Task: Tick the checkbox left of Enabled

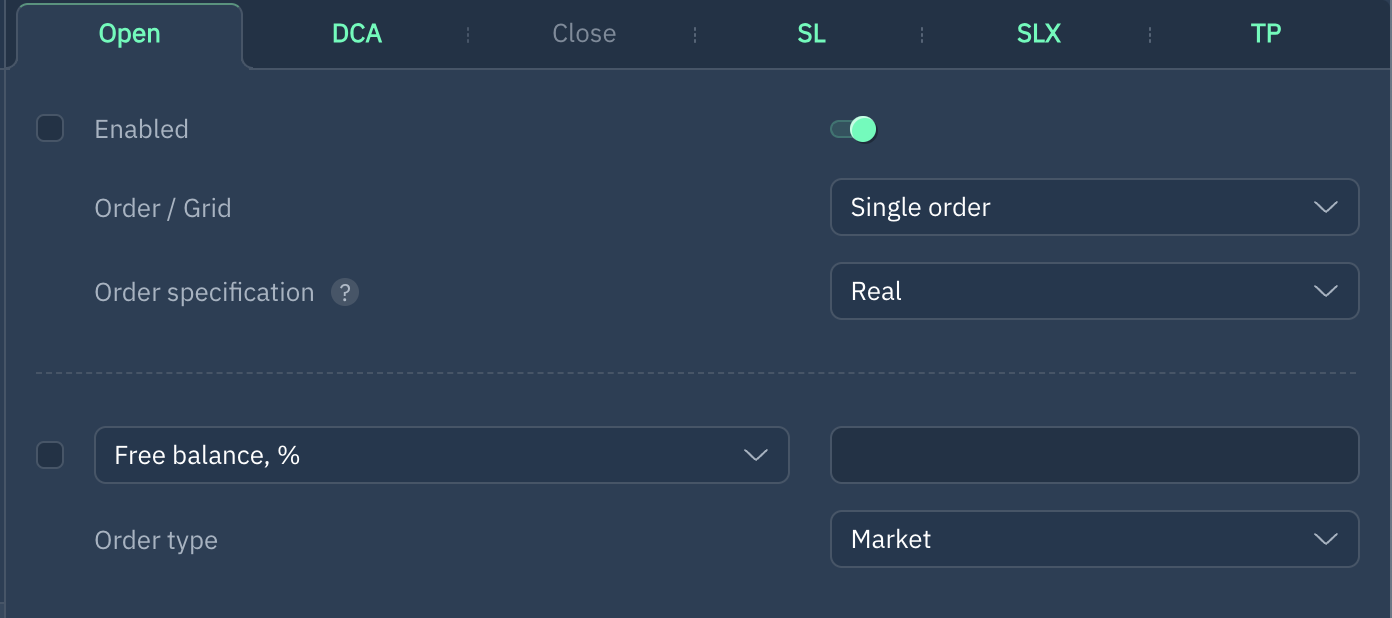Action: [x=50, y=129]
